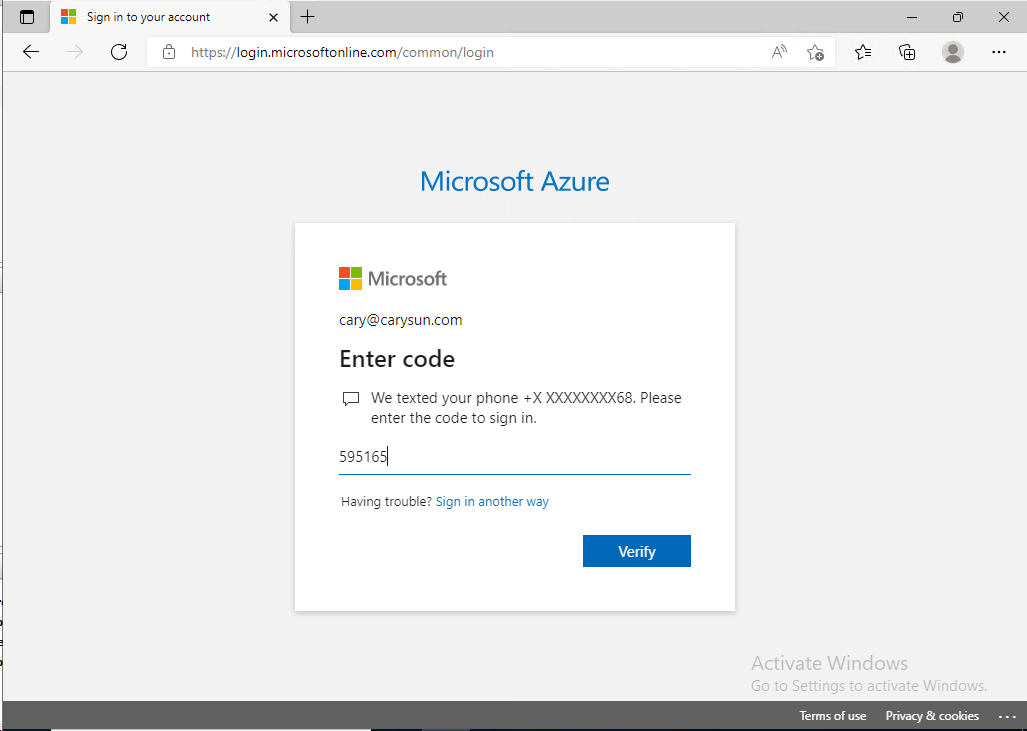Screen dimensions: 1027x731
Task: Open the Favorites list
Action: click(863, 52)
